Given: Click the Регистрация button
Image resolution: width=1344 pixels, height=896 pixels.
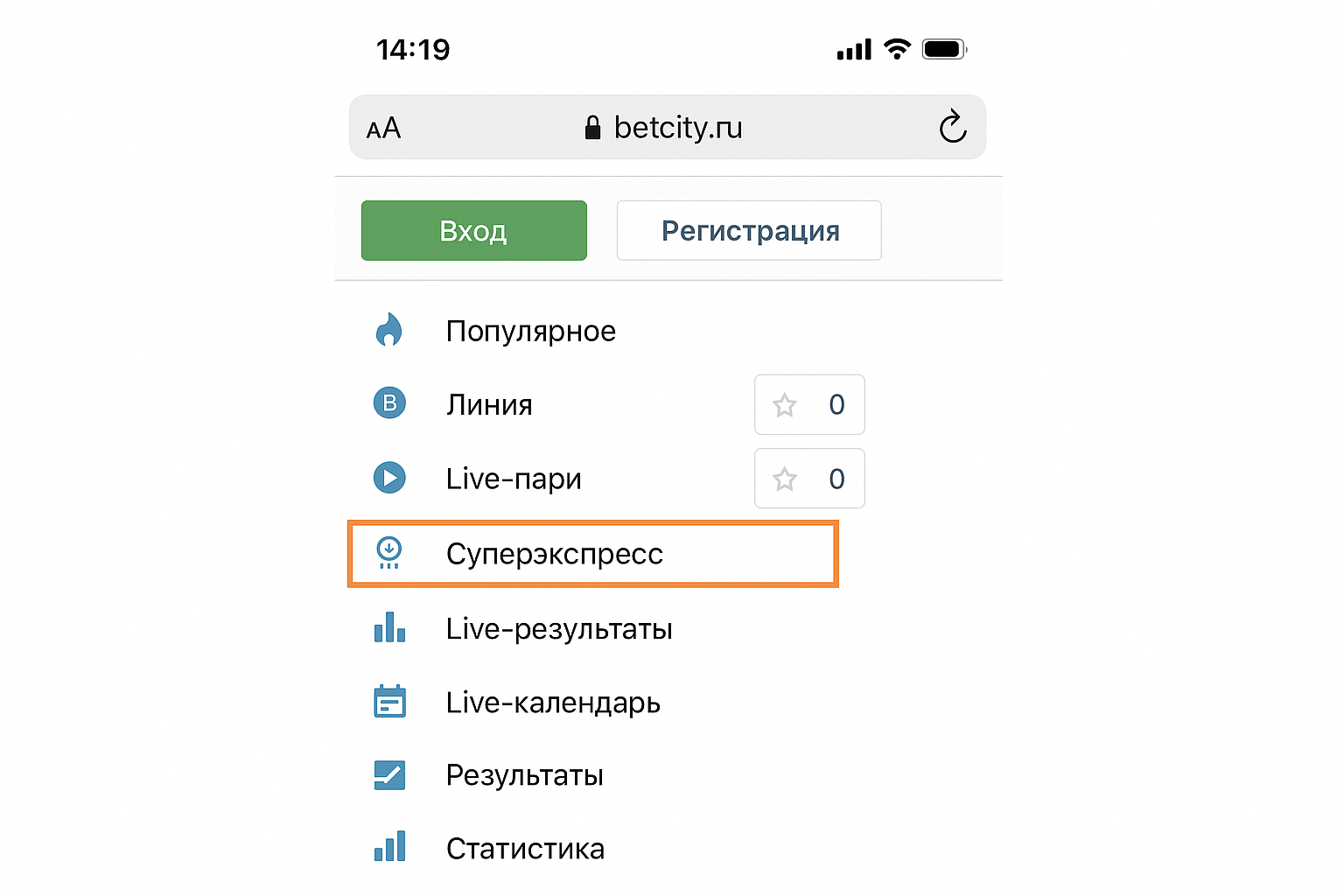Looking at the screenshot, I should [x=749, y=231].
